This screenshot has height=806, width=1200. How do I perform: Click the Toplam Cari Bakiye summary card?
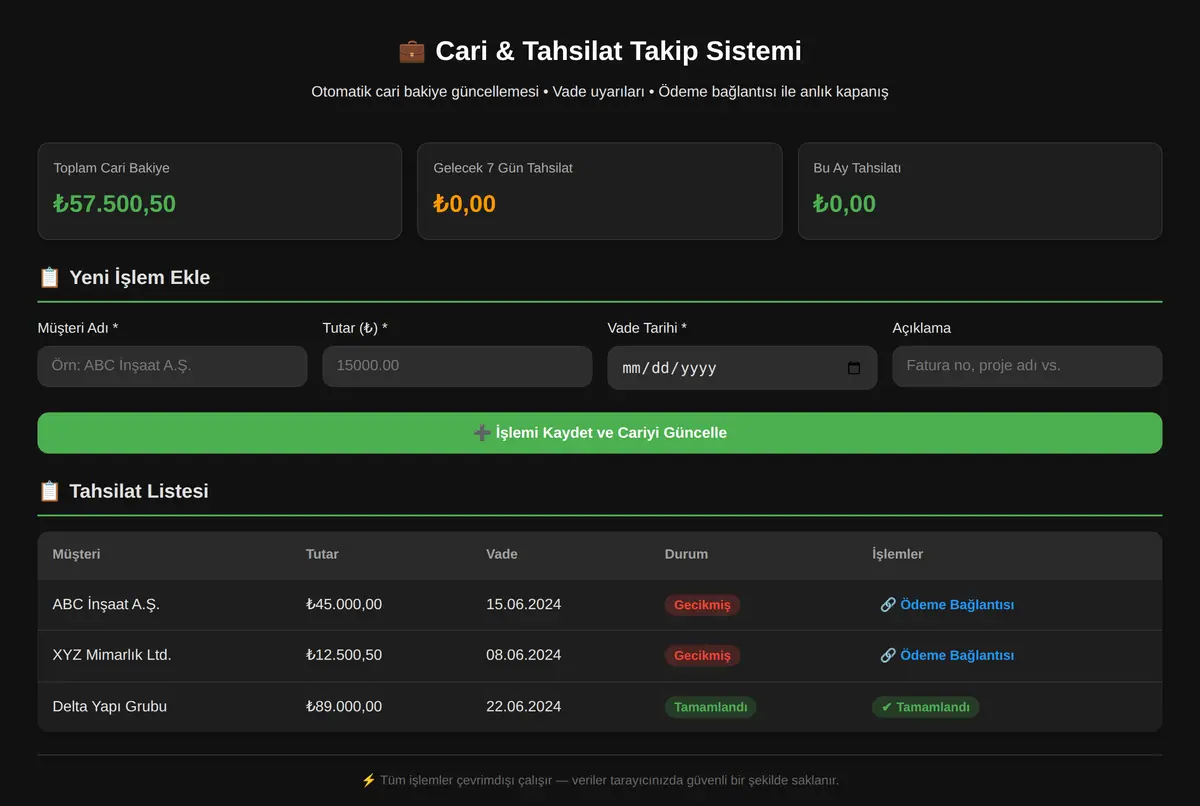click(220, 191)
